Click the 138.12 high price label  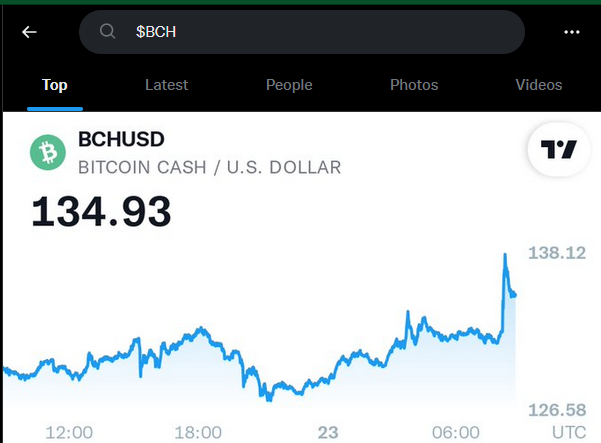tap(557, 253)
